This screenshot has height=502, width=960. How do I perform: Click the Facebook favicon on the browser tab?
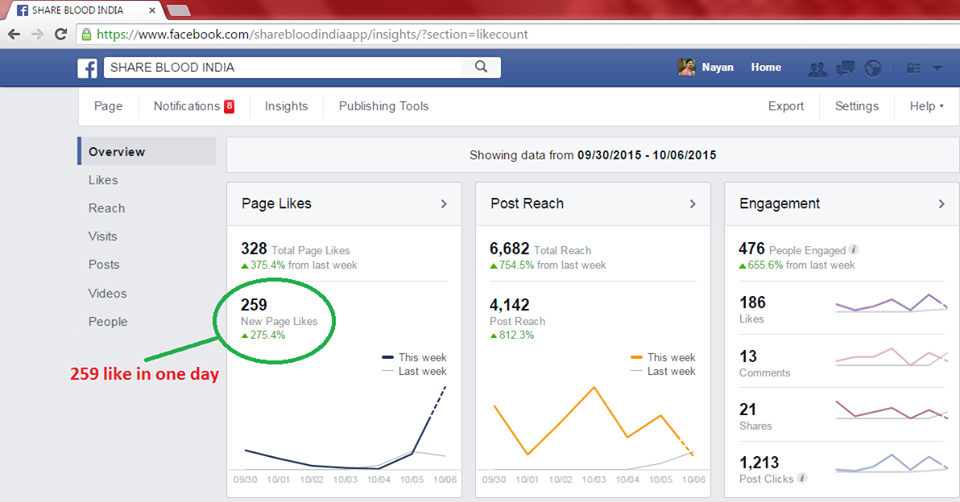click(x=23, y=10)
